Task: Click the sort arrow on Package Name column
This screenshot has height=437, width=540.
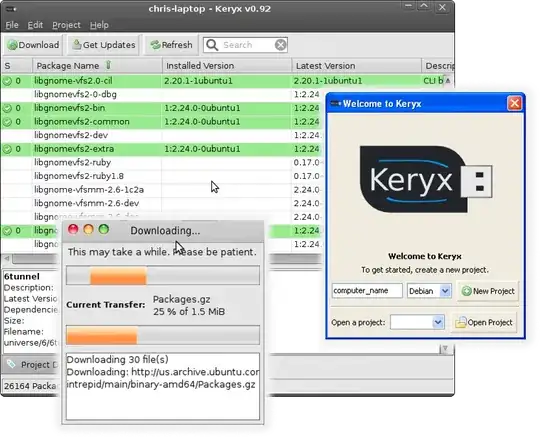Action: coord(108,65)
